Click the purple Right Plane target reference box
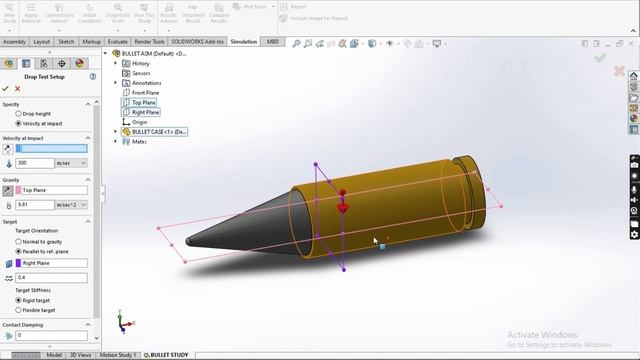The height and width of the screenshot is (360, 640). (51, 263)
